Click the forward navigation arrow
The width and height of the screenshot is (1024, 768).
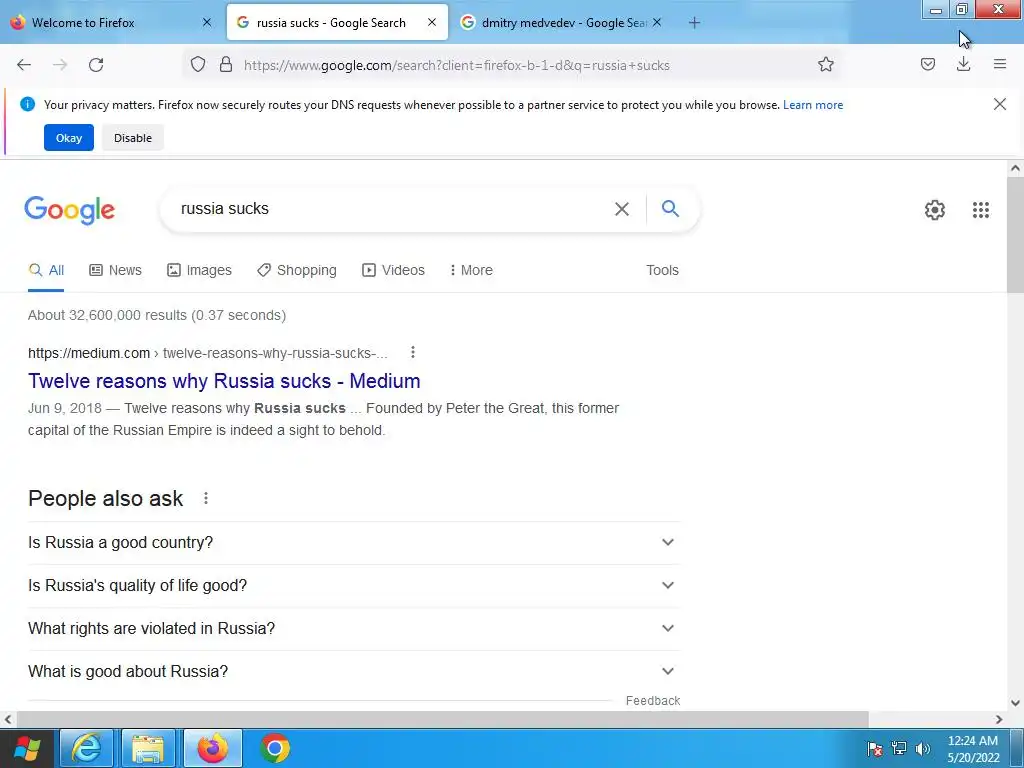click(x=60, y=65)
